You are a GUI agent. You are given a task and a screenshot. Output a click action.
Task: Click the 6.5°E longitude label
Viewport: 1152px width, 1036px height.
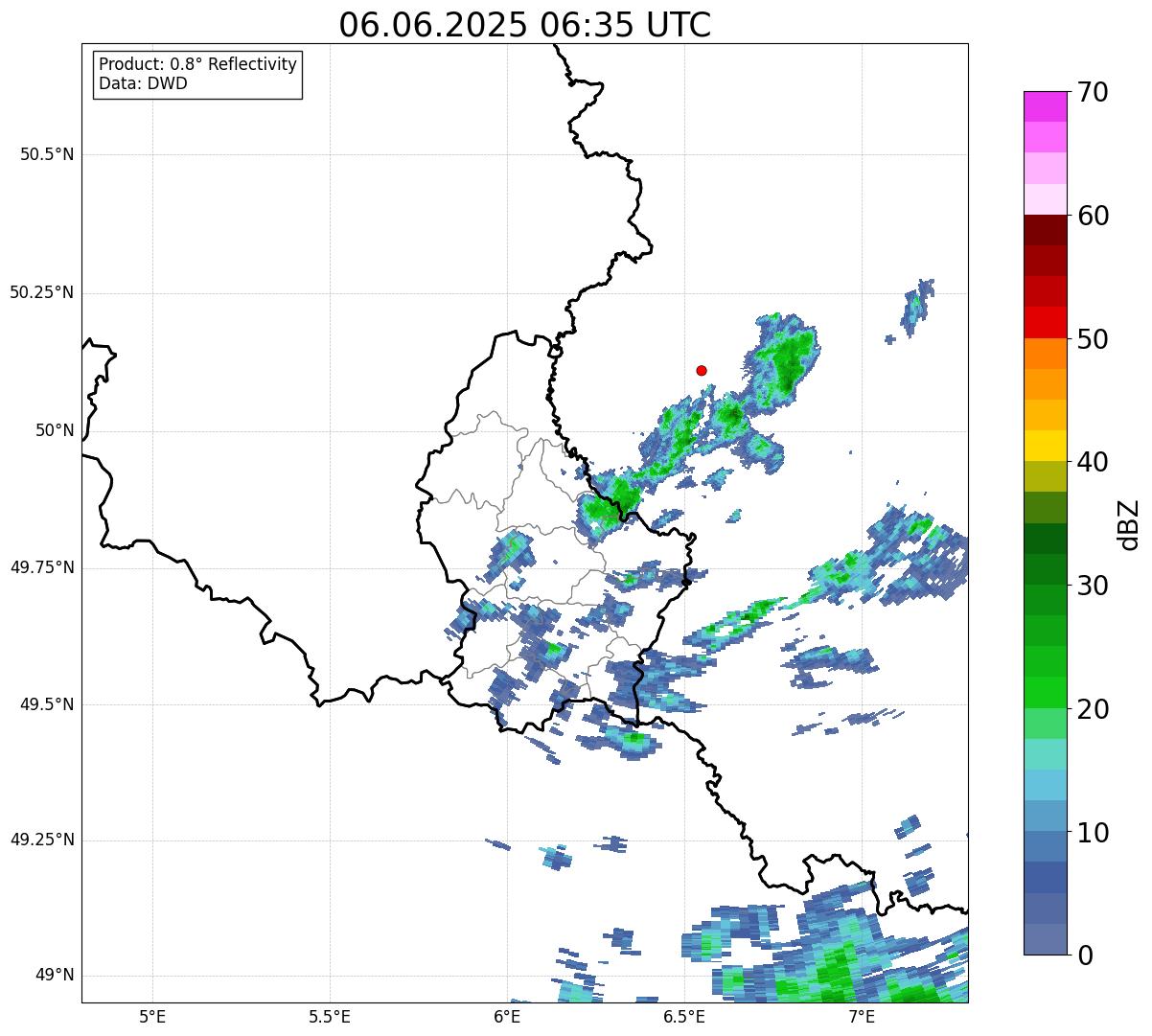click(x=684, y=1016)
